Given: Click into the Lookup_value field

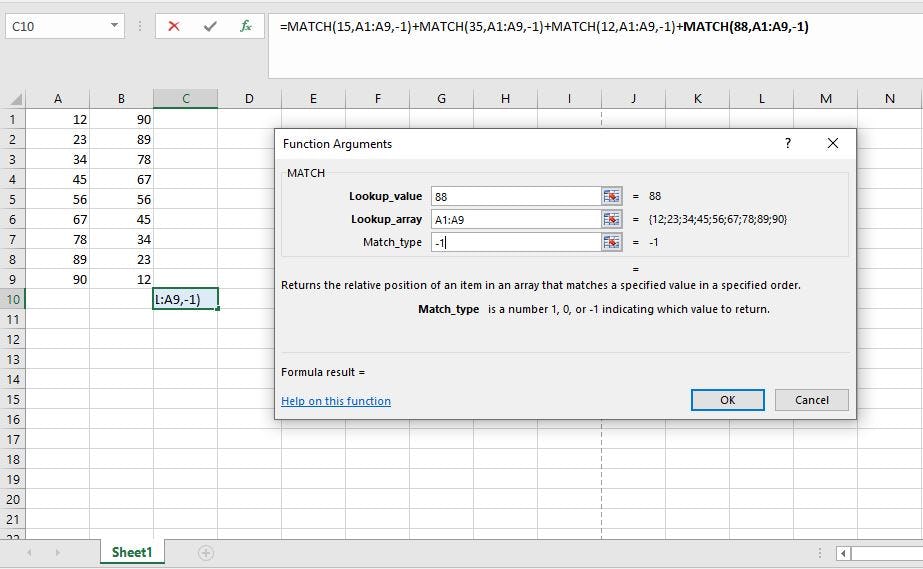Looking at the screenshot, I should pyautogui.click(x=516, y=196).
